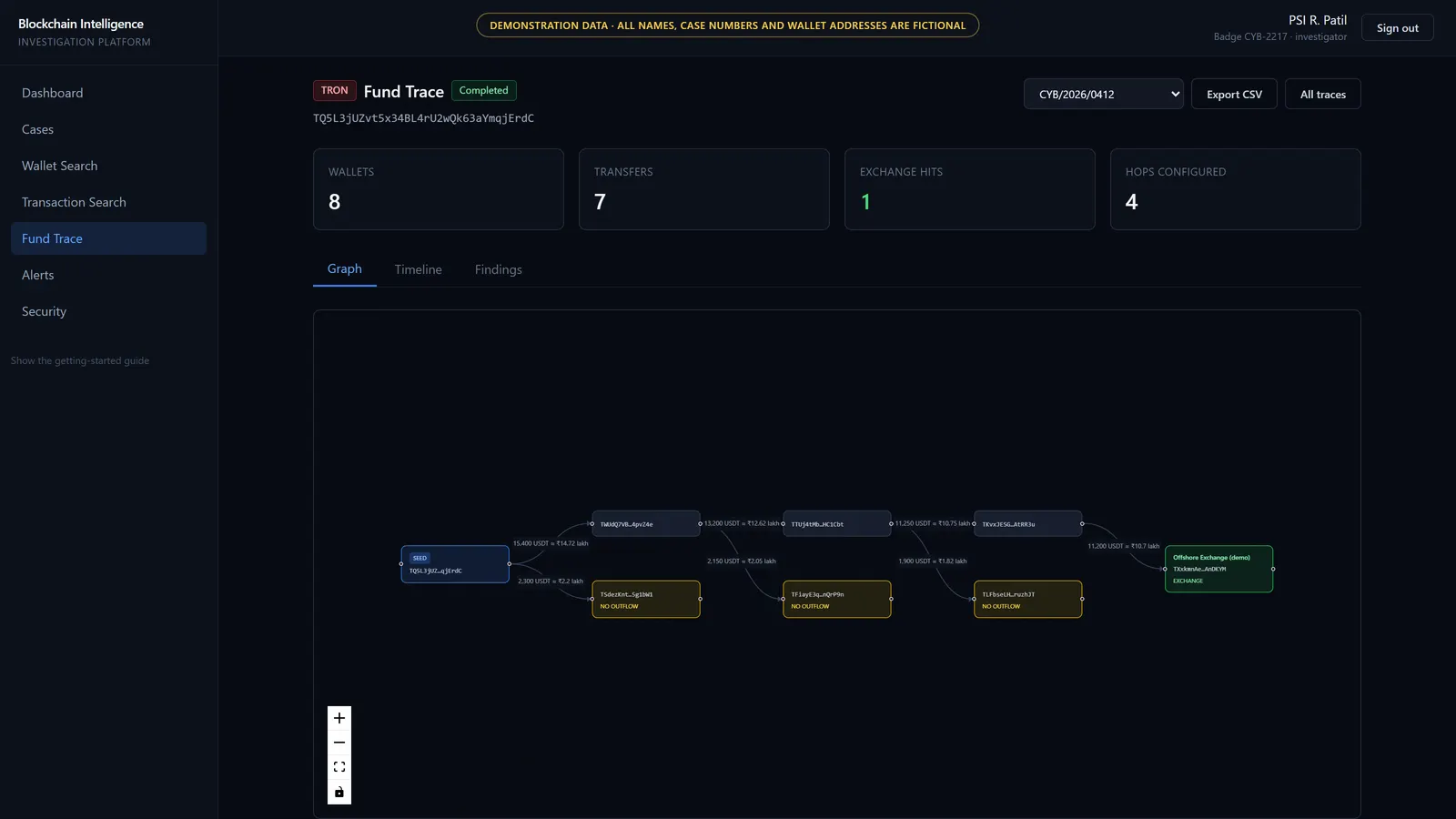Click the demonstration data notice banner
1456x819 pixels.
point(728,25)
